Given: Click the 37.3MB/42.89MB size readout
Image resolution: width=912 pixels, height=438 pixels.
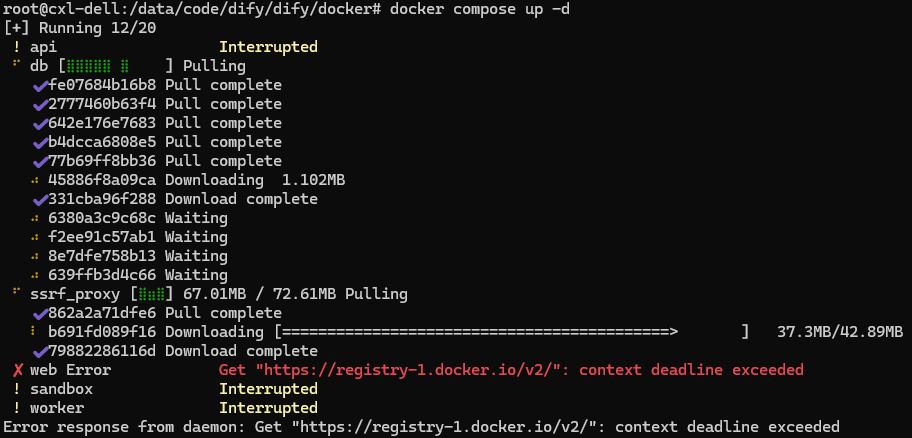Looking at the screenshot, I should [840, 332].
